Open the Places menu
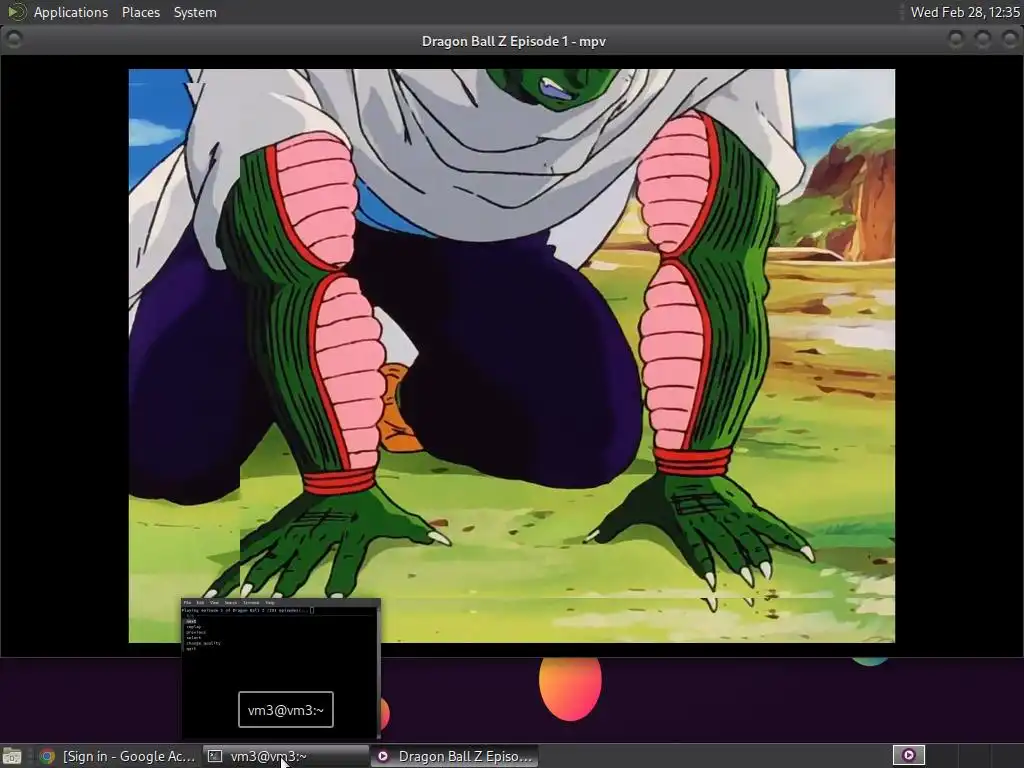The width and height of the screenshot is (1024, 768). click(140, 12)
